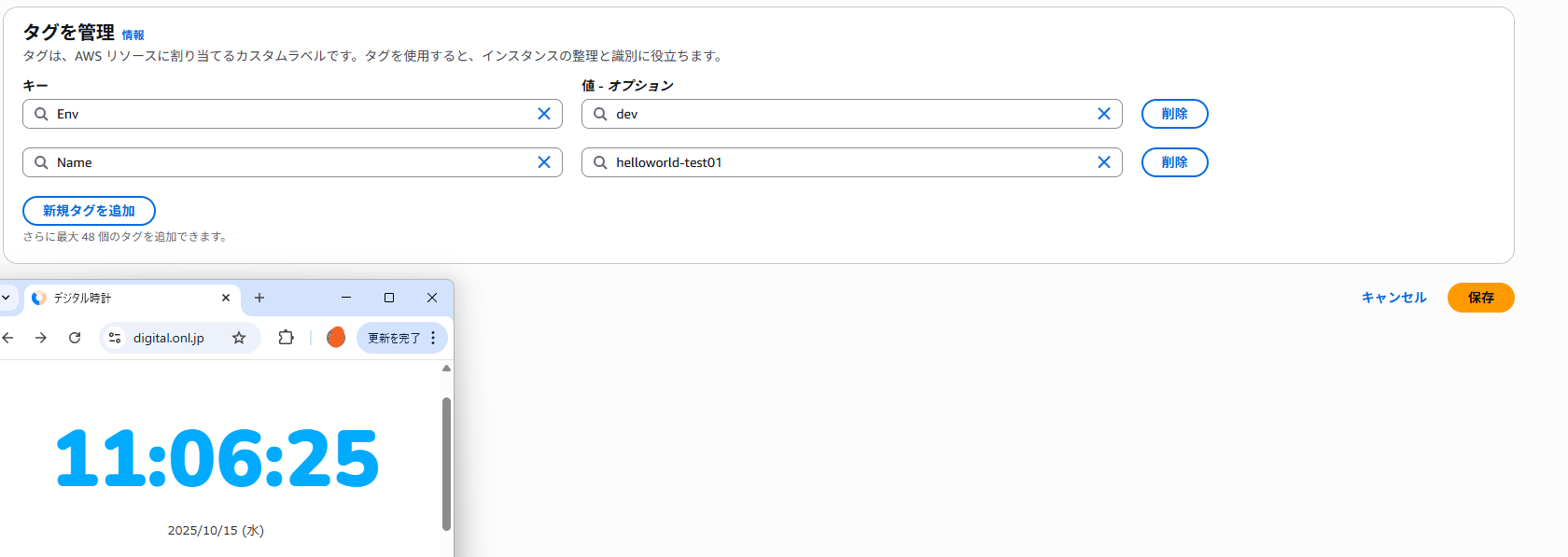Click the search icon in the helloworld-test01 field
Image resolution: width=1568 pixels, height=557 pixels.
click(x=600, y=162)
